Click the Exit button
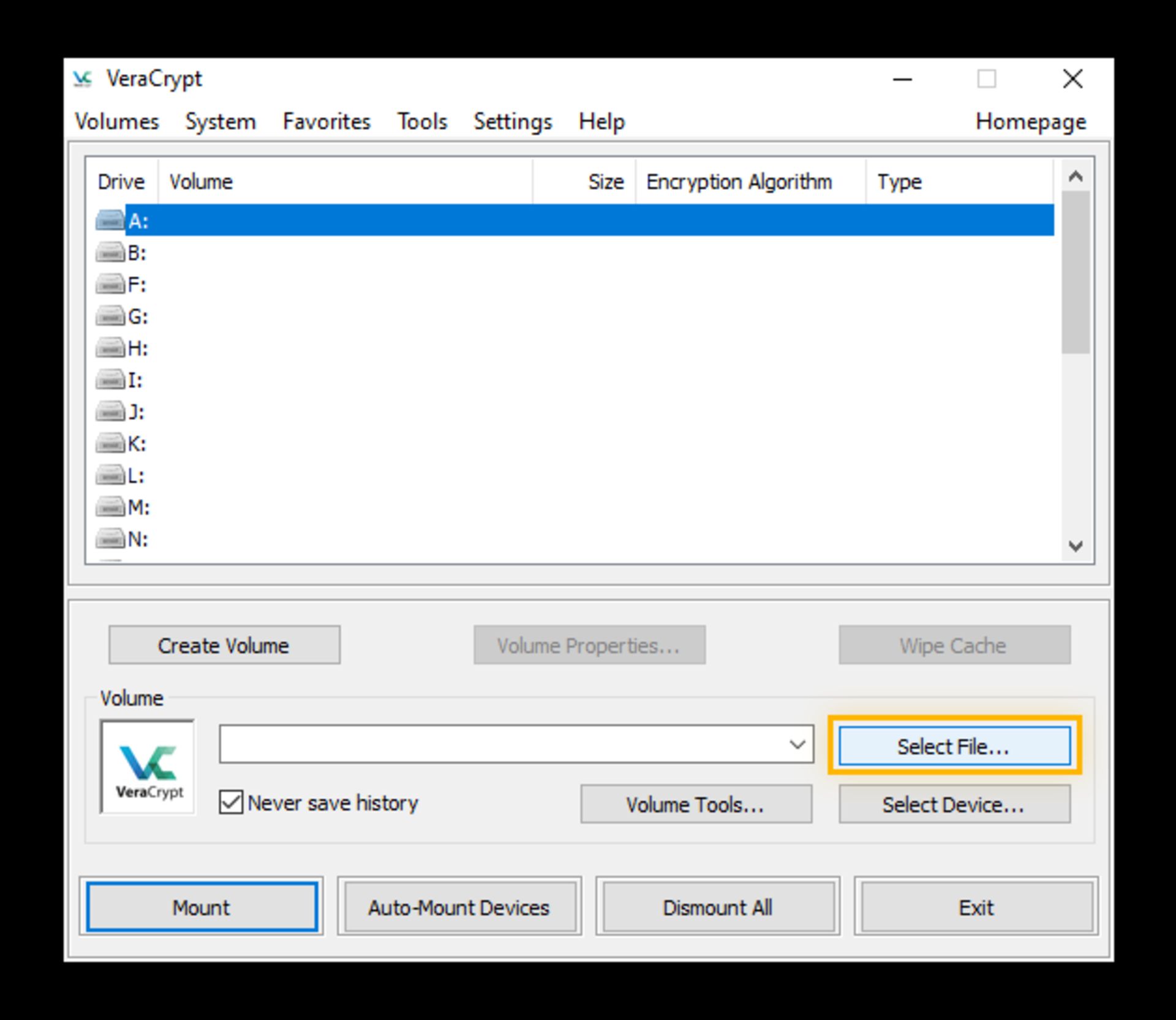Image resolution: width=1176 pixels, height=1020 pixels. pyautogui.click(x=976, y=907)
